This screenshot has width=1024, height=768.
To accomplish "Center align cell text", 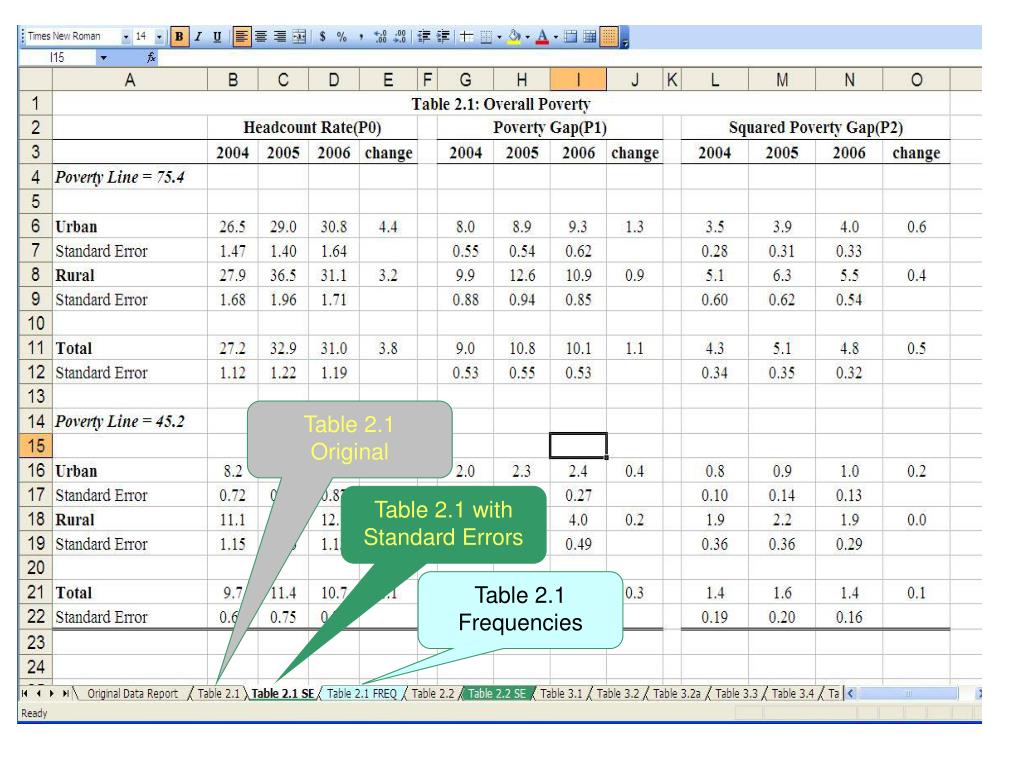I will [x=261, y=37].
